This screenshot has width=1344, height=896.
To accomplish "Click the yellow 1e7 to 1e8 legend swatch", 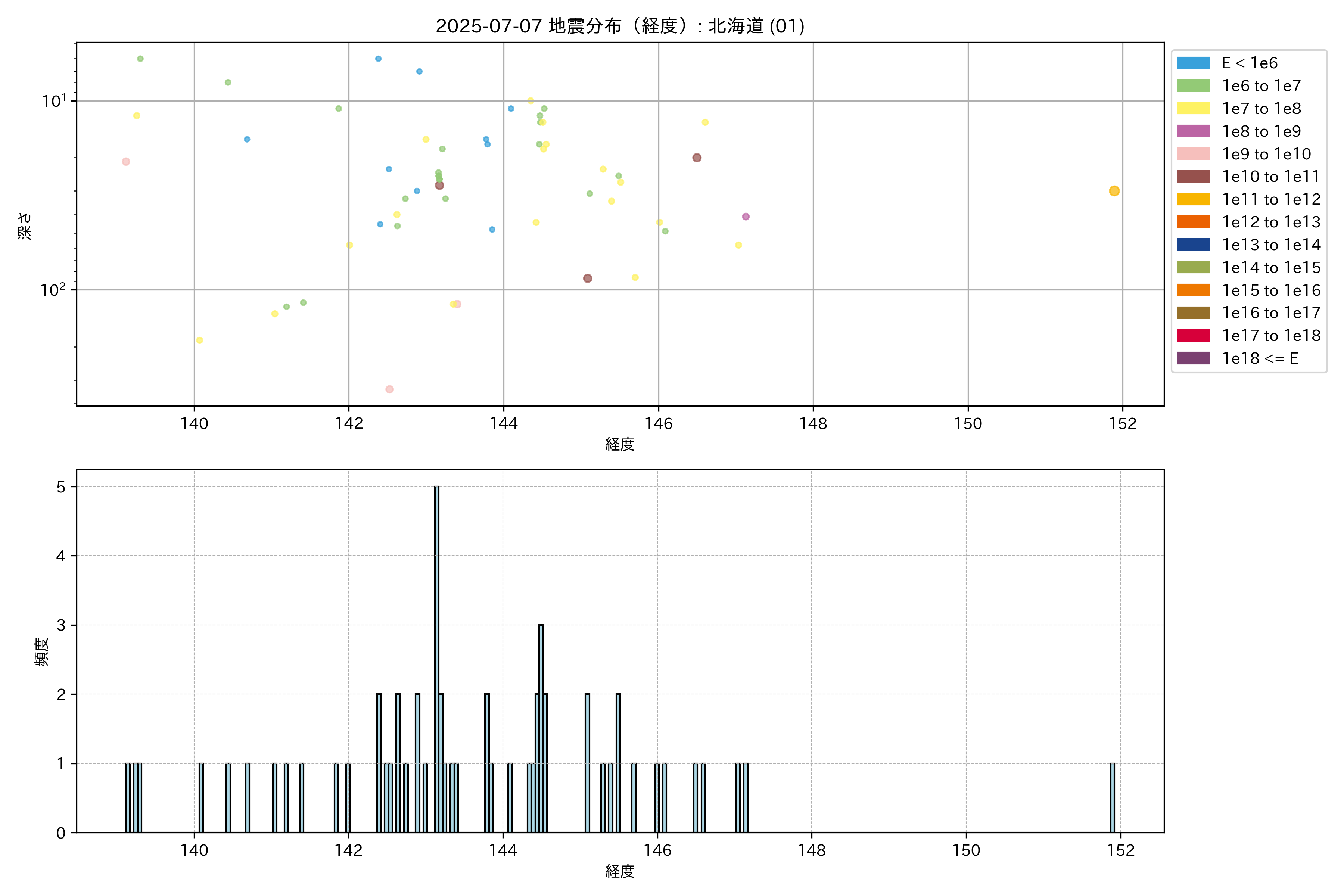I will click(x=1192, y=109).
